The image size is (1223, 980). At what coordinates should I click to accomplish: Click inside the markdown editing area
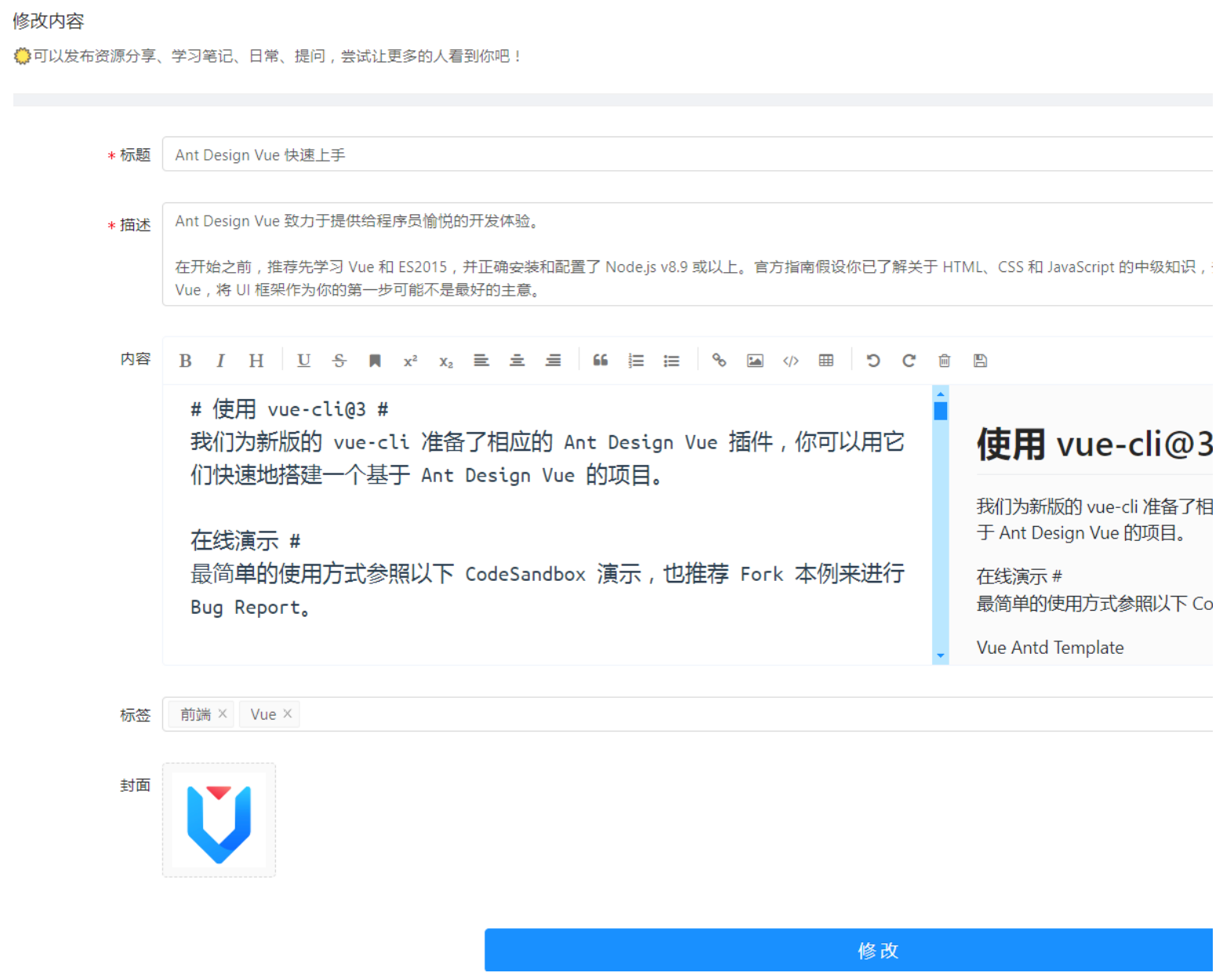pos(547,524)
